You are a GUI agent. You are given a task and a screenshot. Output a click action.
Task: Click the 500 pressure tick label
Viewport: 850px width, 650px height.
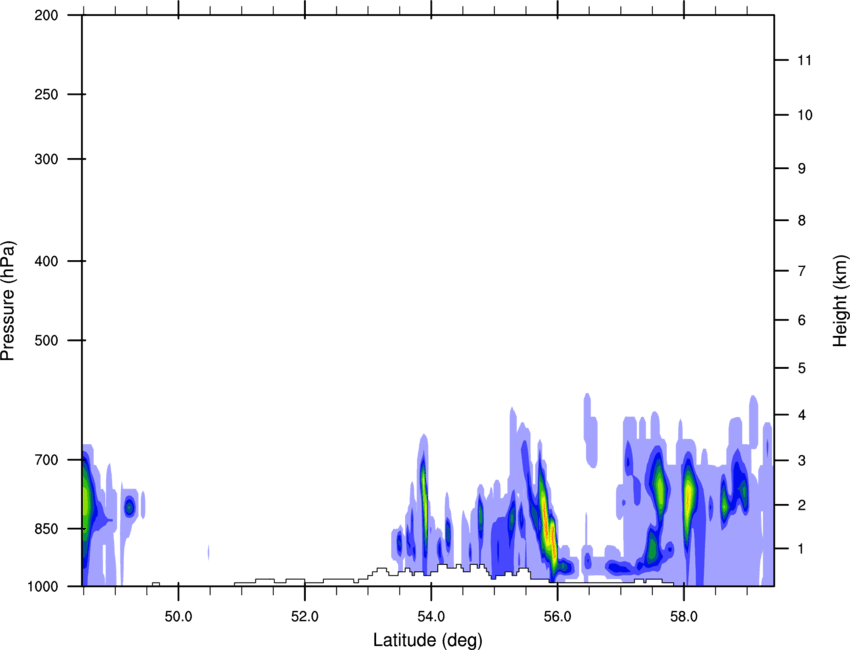pyautogui.click(x=46, y=340)
